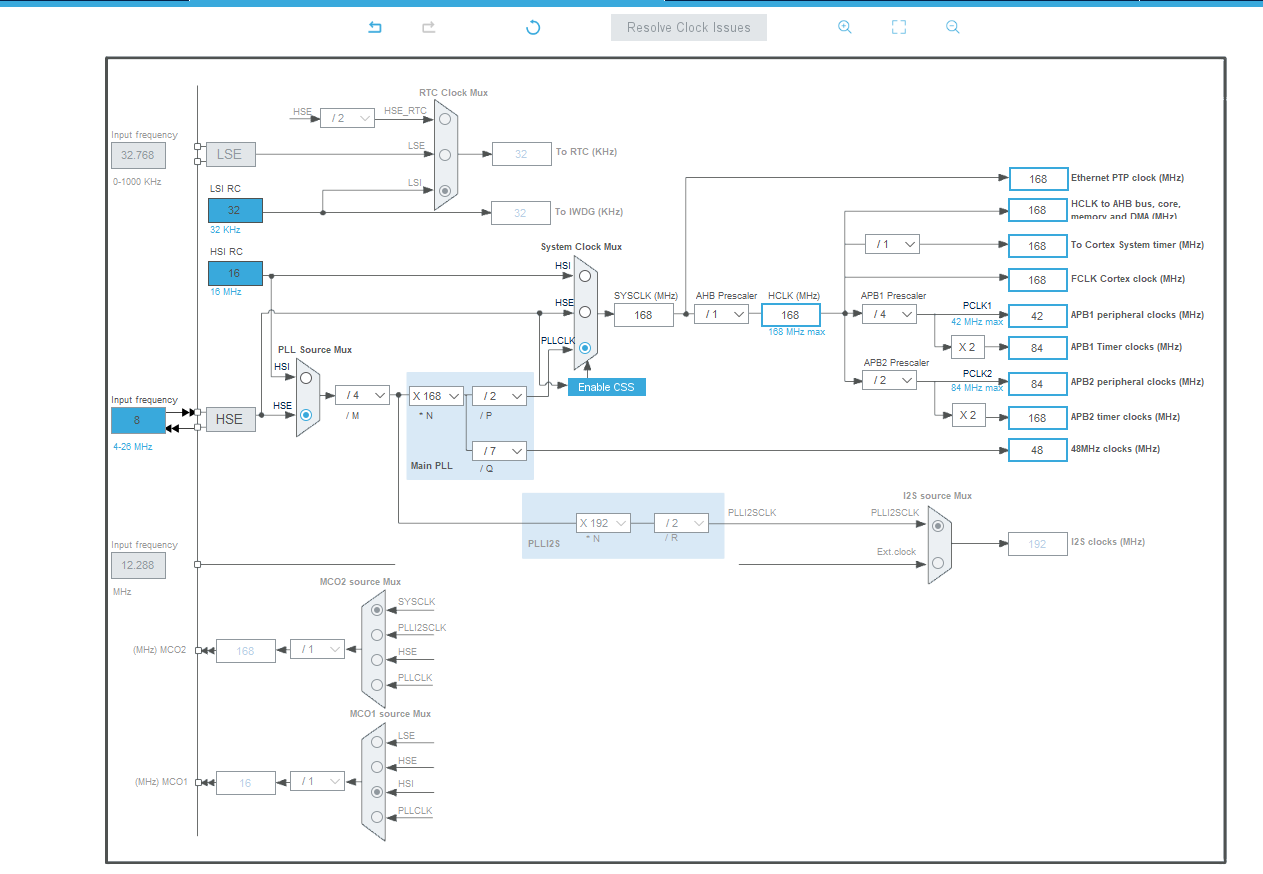The image size is (1263, 874).
Task: Select HSI in MCO1 source Mux
Action: 377,791
